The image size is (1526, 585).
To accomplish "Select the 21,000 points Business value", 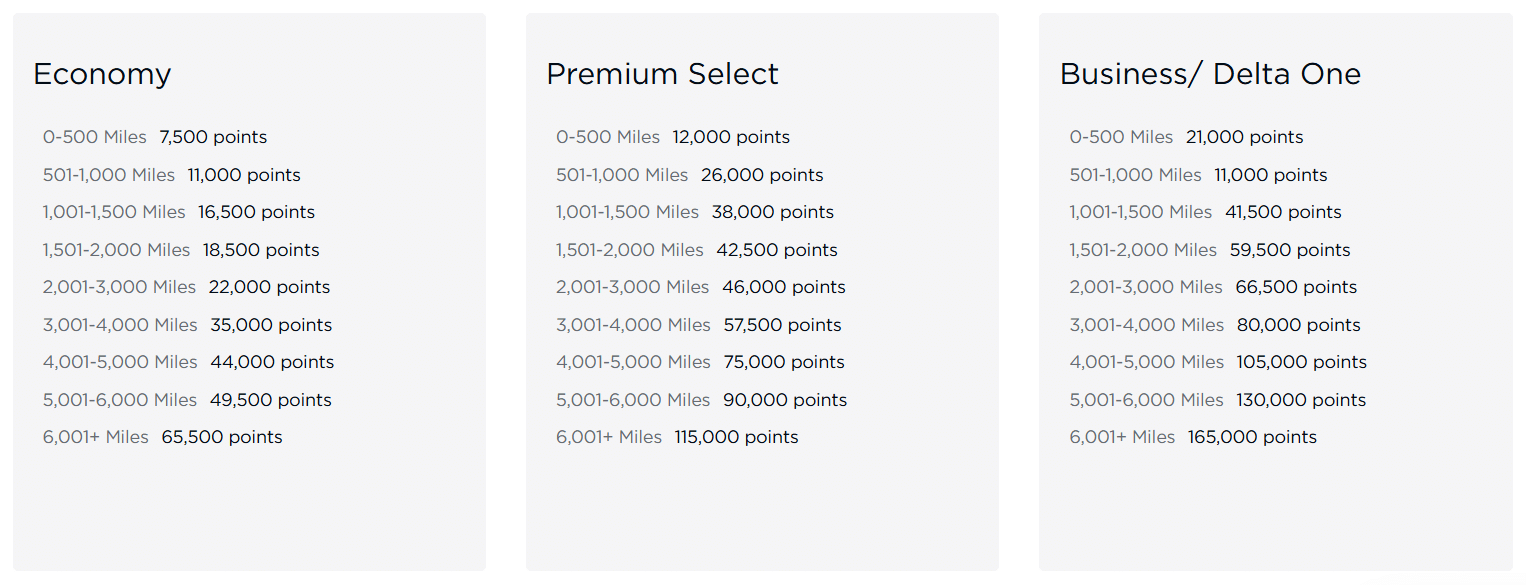I will point(1244,137).
